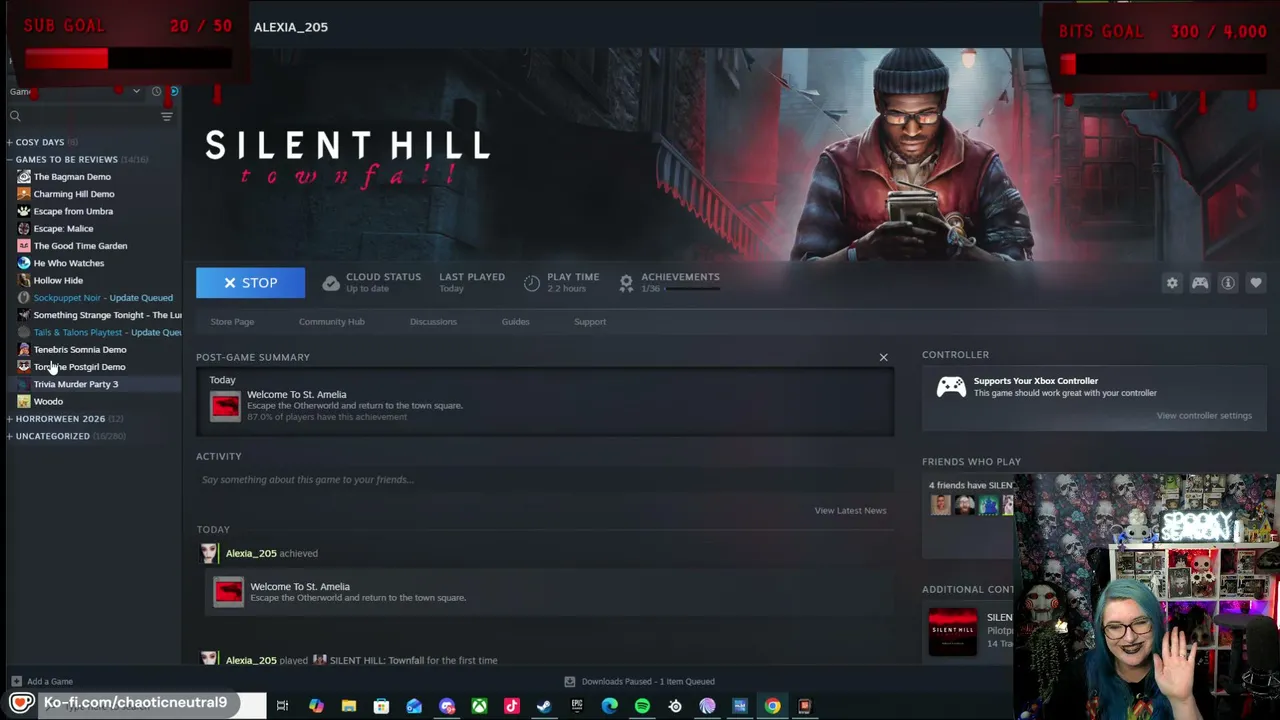Select Escape from Umbra in library
This screenshot has width=1280, height=720.
[x=73, y=211]
